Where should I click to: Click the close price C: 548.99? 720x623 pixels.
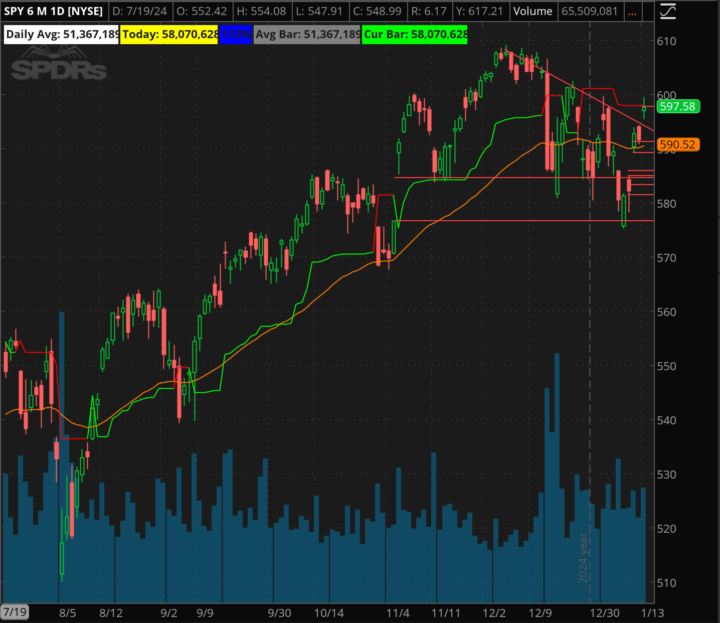pos(377,11)
